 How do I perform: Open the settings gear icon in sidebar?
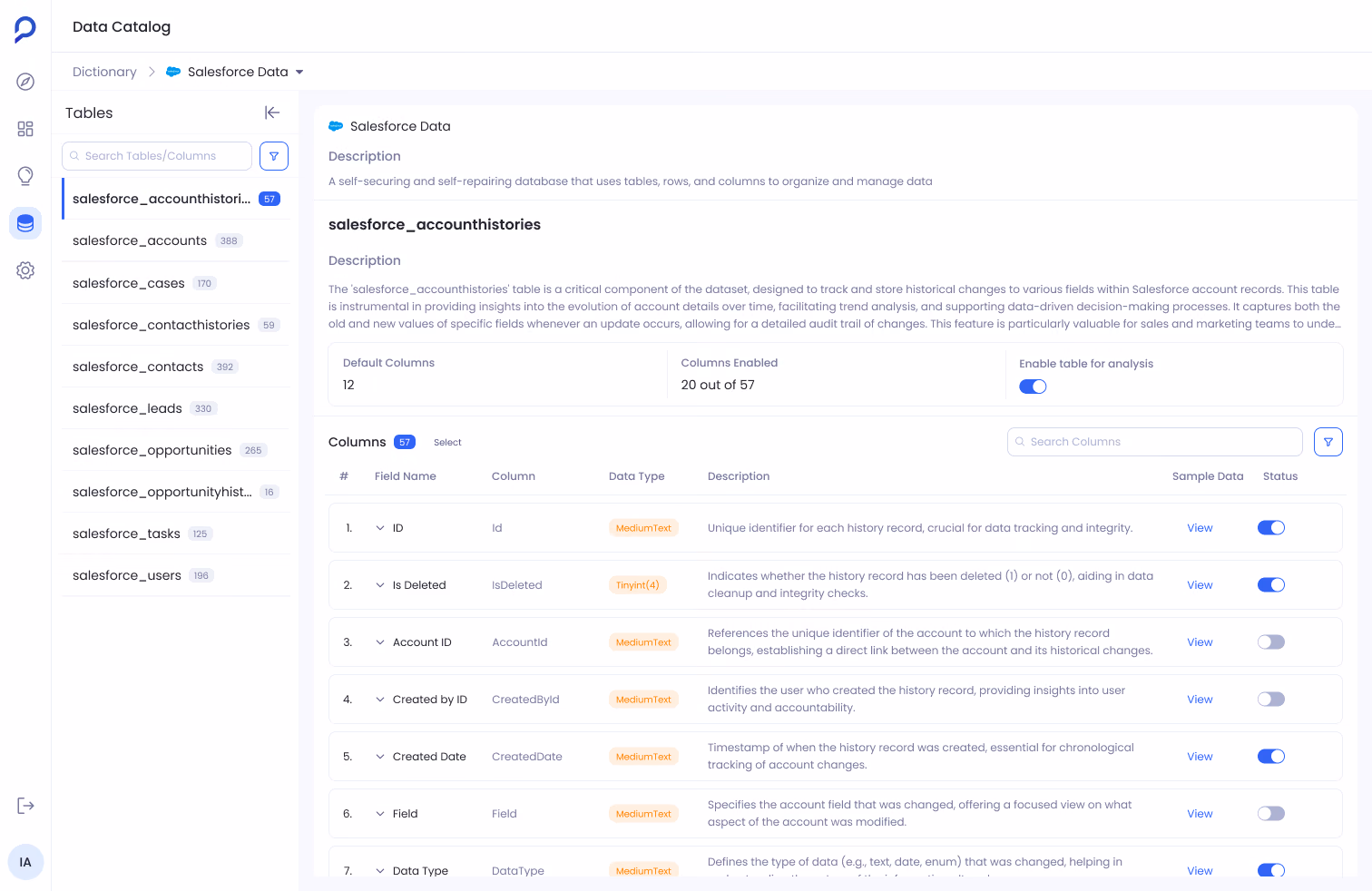(x=25, y=270)
